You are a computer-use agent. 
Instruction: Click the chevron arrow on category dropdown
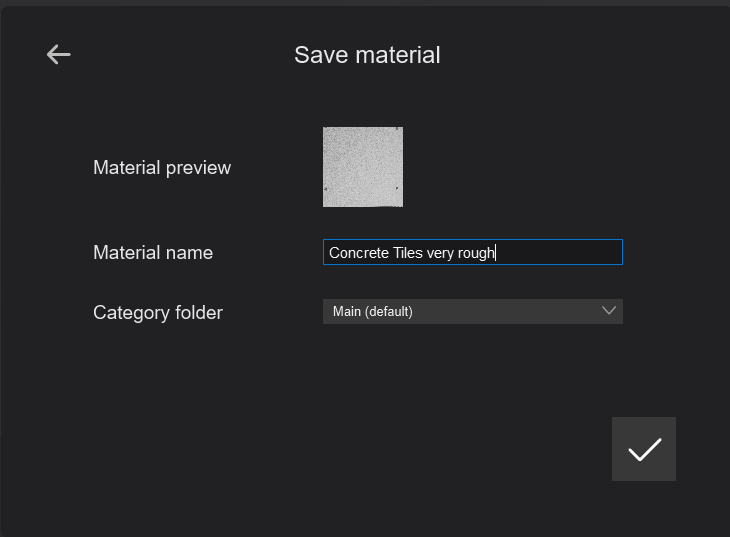(x=609, y=311)
